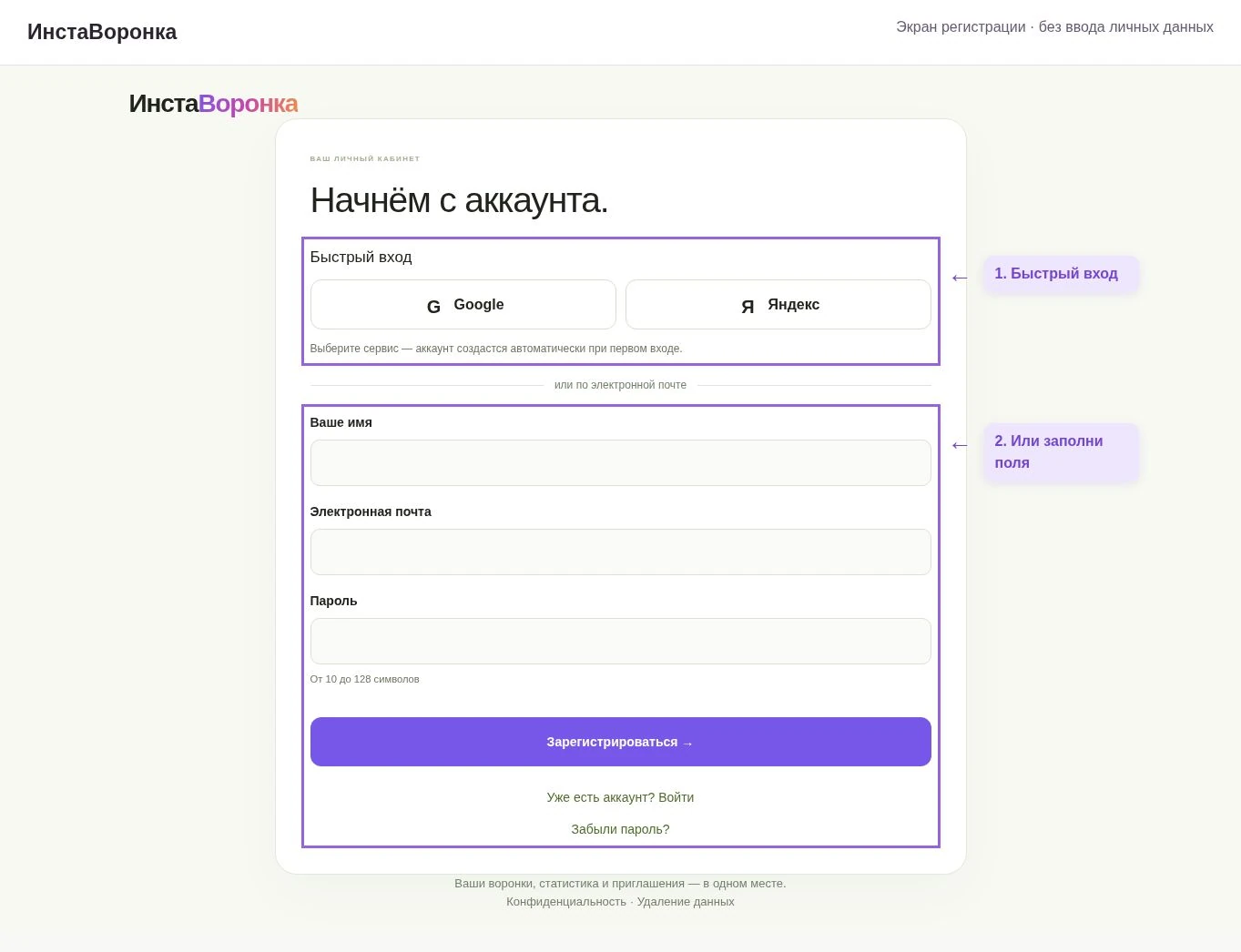
Task: Click the Зарегистрироваться button
Action: coord(621,742)
